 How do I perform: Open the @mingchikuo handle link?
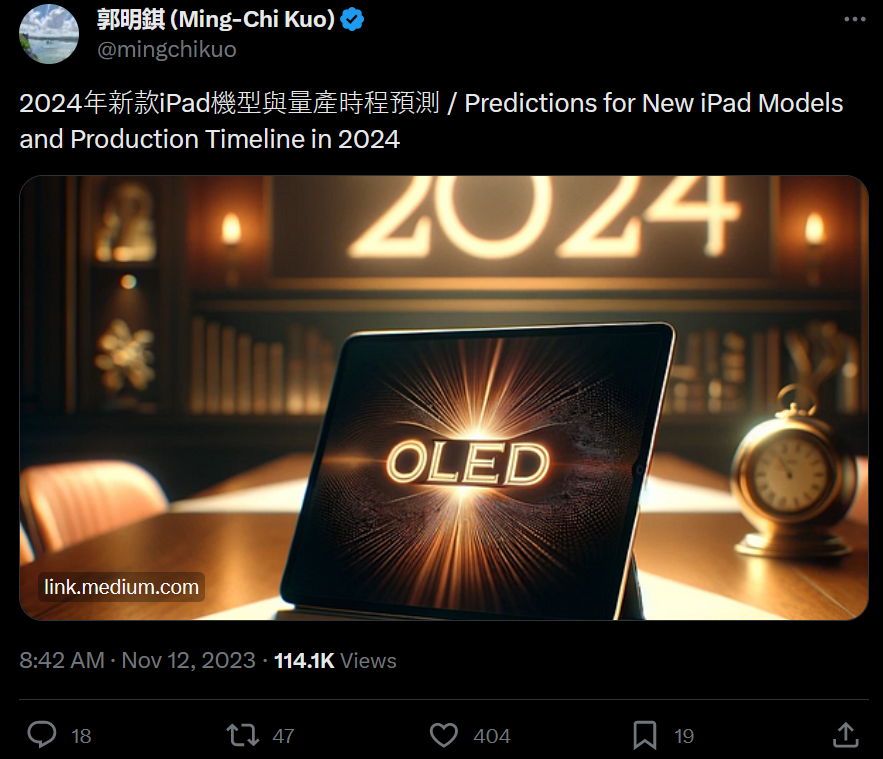pyautogui.click(x=166, y=49)
